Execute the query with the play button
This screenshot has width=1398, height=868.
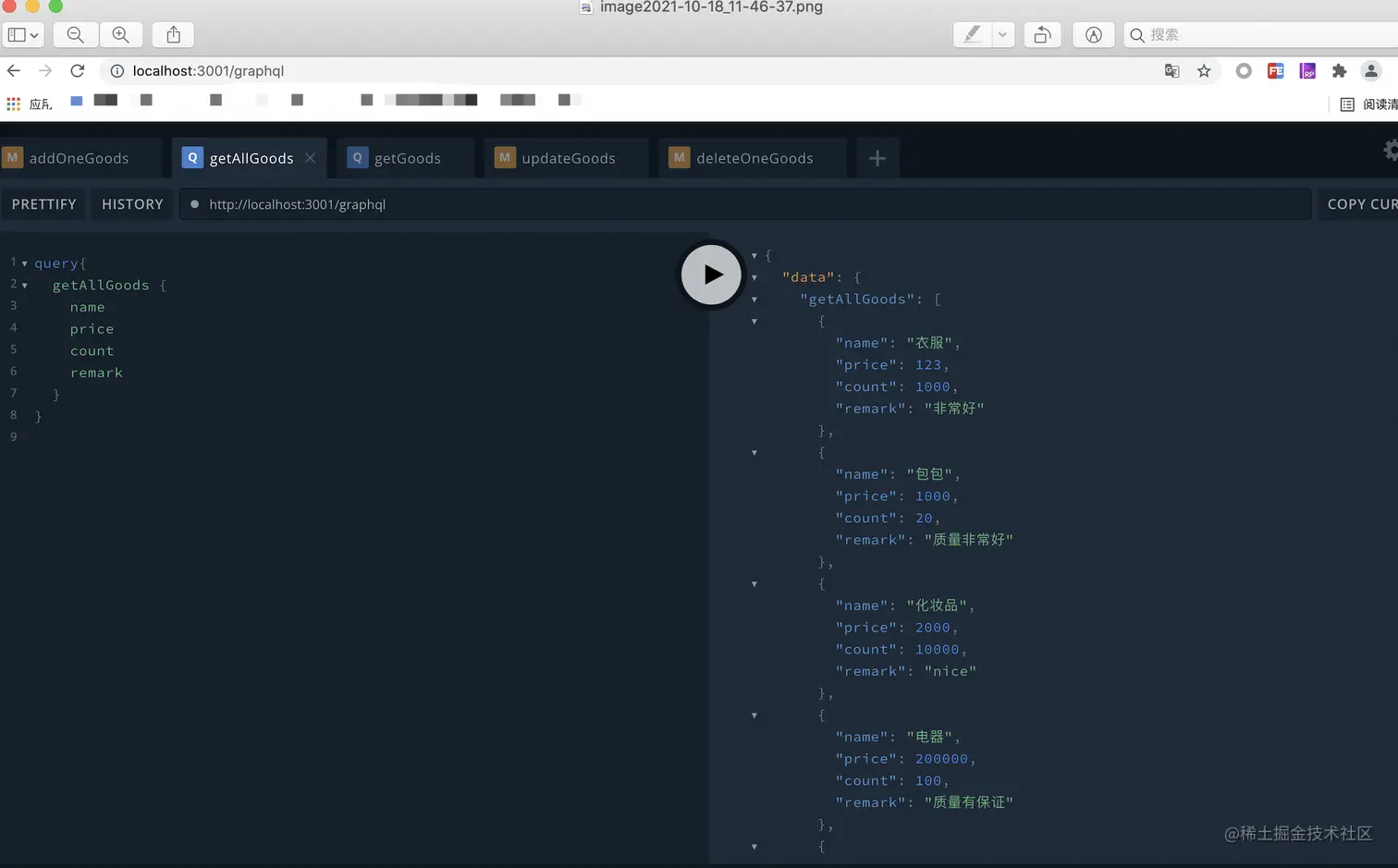[x=711, y=274]
